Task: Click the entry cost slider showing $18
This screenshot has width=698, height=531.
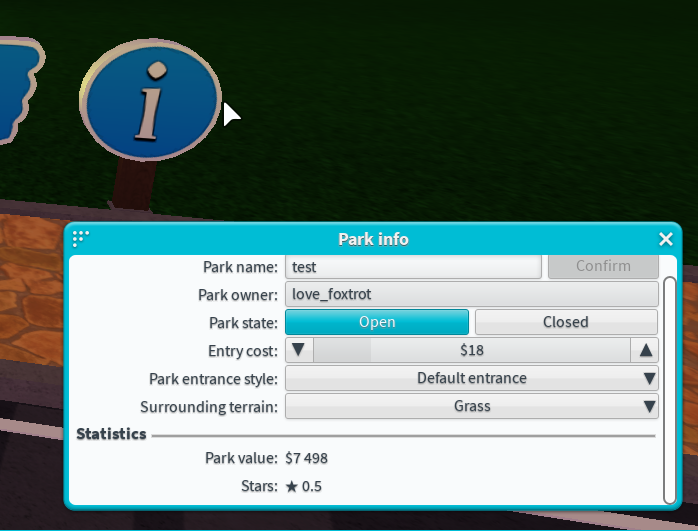Action: [472, 350]
